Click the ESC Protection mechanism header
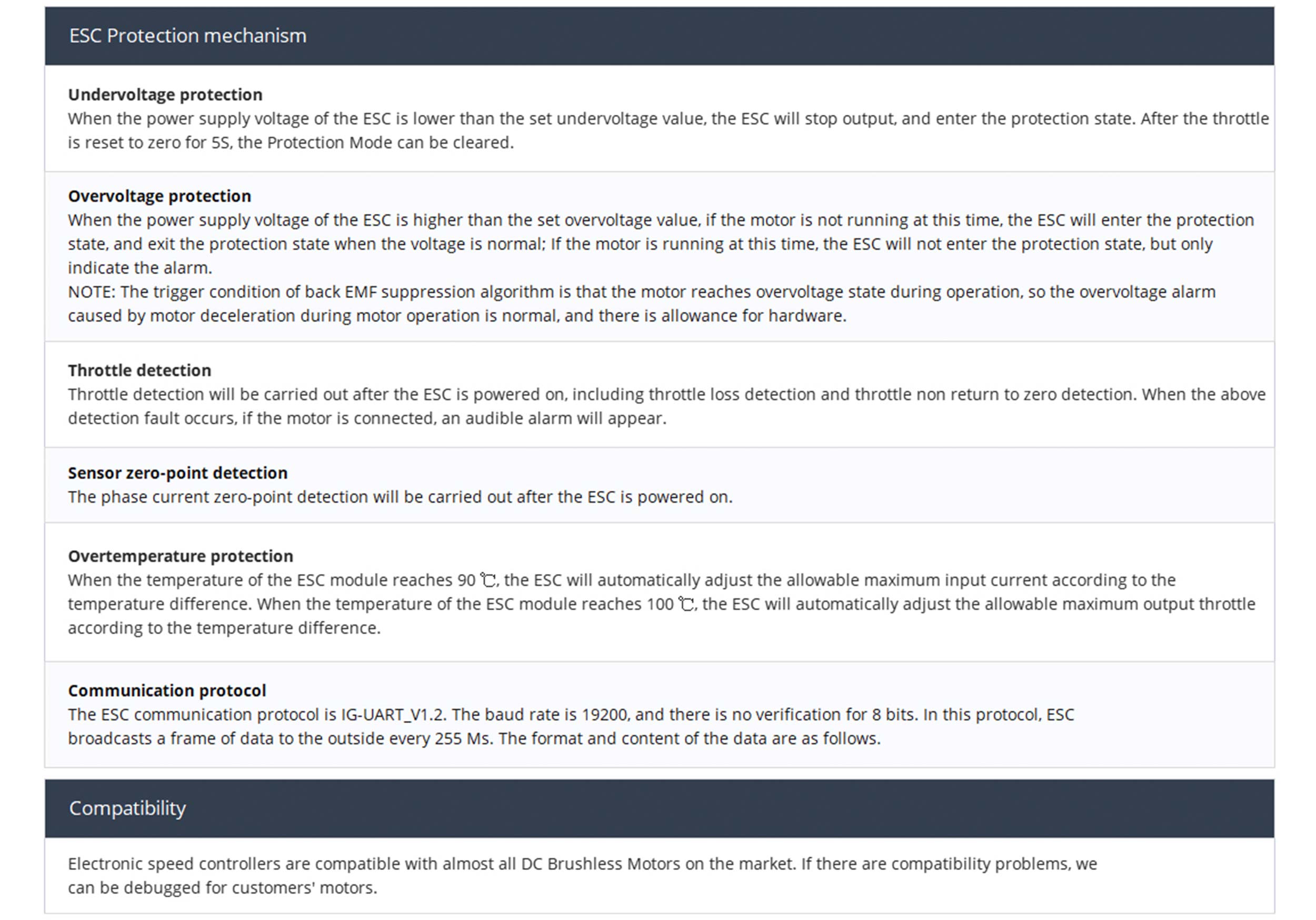 [x=187, y=36]
